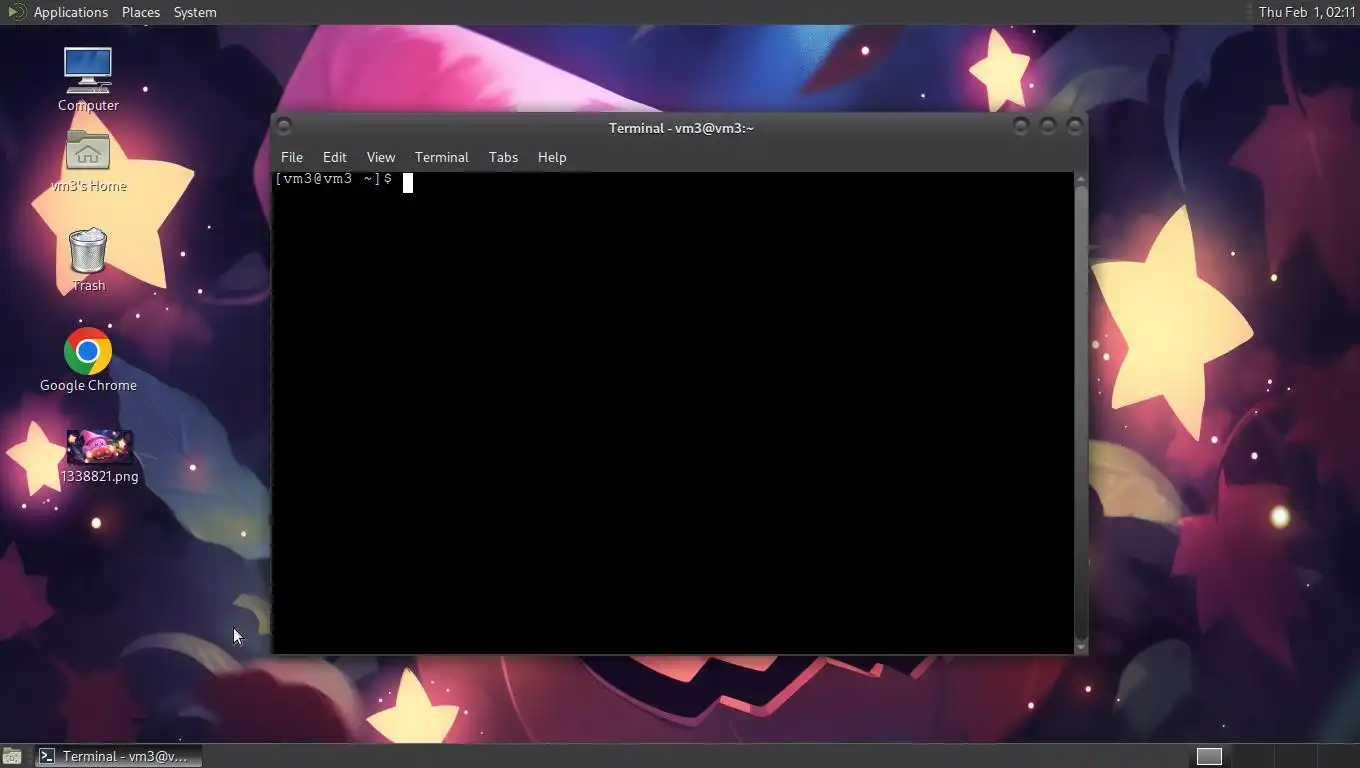Open the File menu in Terminal

292,157
